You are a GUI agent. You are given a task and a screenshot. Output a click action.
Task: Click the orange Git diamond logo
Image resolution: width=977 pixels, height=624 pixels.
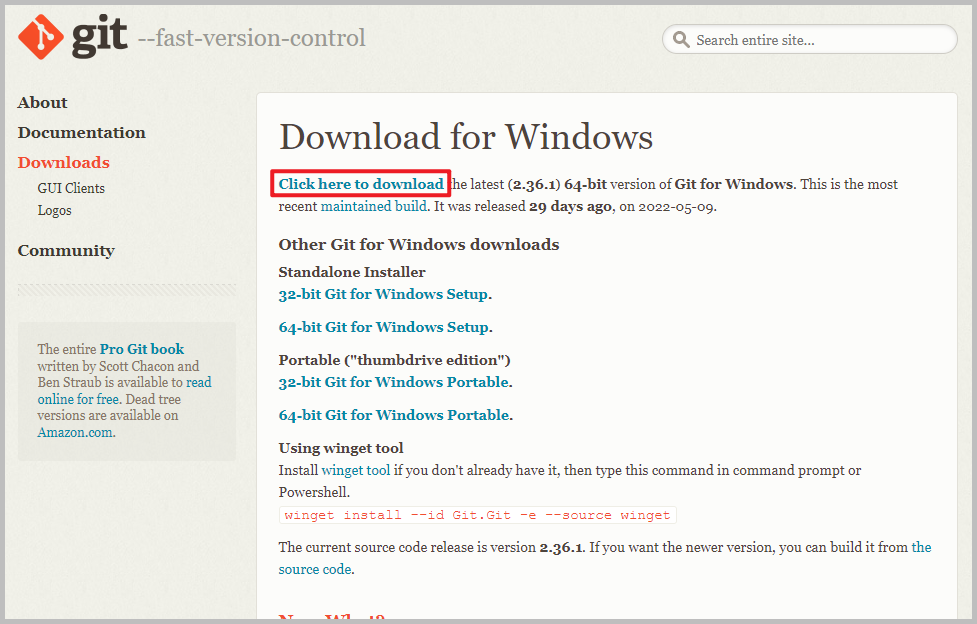coord(41,37)
